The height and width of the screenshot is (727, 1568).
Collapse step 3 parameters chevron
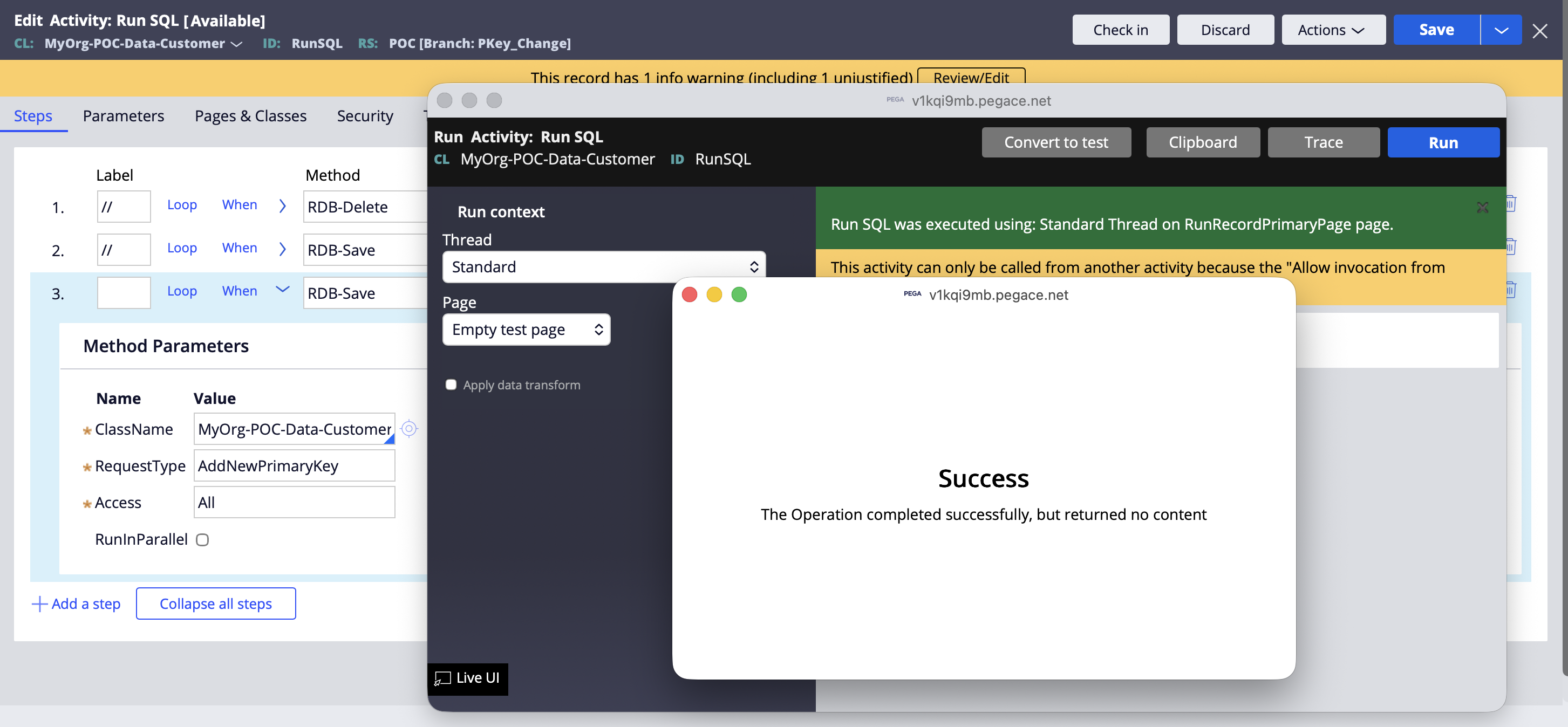click(x=282, y=290)
